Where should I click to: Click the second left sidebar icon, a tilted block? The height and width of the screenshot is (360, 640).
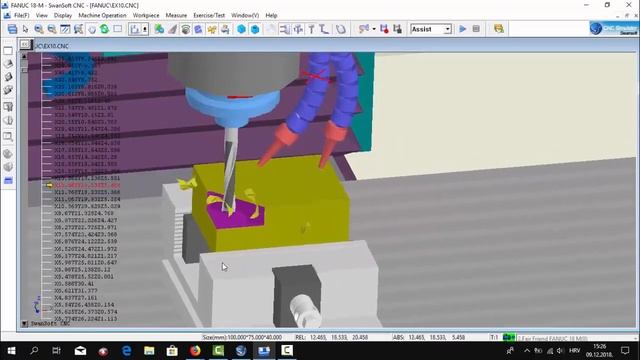[x=8, y=64]
